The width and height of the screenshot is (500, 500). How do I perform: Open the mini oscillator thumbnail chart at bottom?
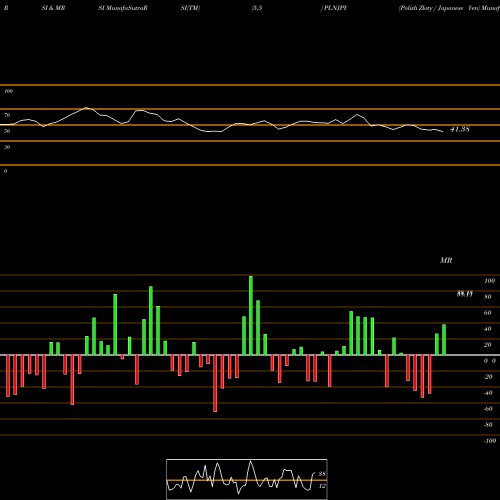[x=247, y=479]
